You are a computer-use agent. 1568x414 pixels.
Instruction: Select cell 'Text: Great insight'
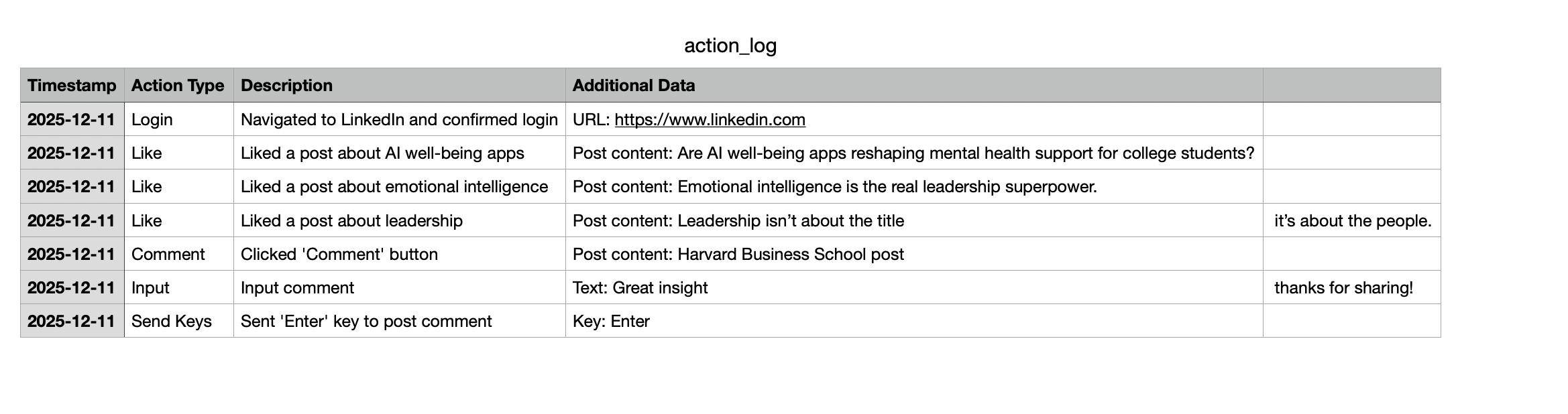pyautogui.click(x=914, y=287)
